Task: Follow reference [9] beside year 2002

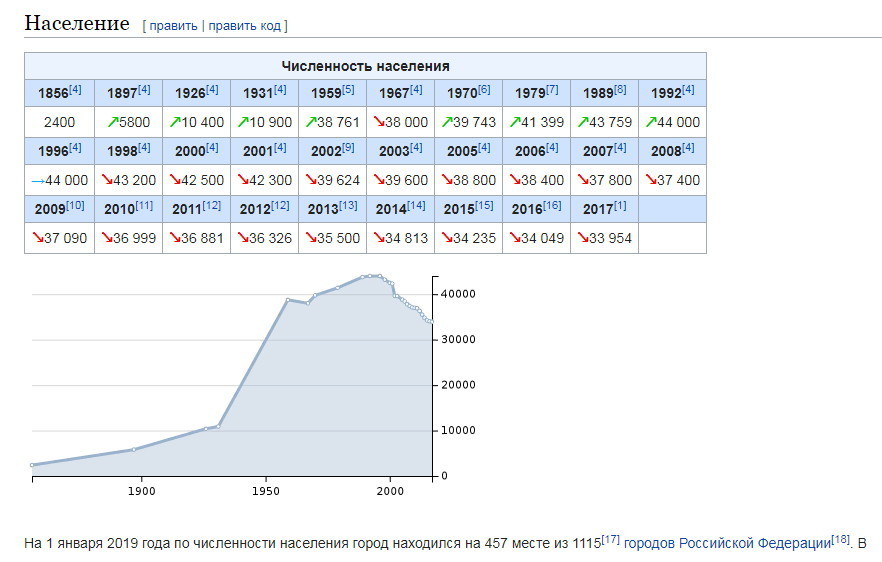Action: click(x=348, y=148)
